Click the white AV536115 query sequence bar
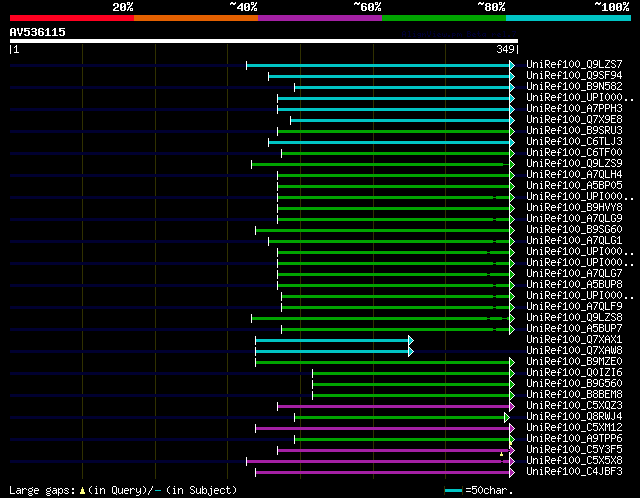Image resolution: width=640 pixels, height=498 pixels. click(x=264, y=41)
